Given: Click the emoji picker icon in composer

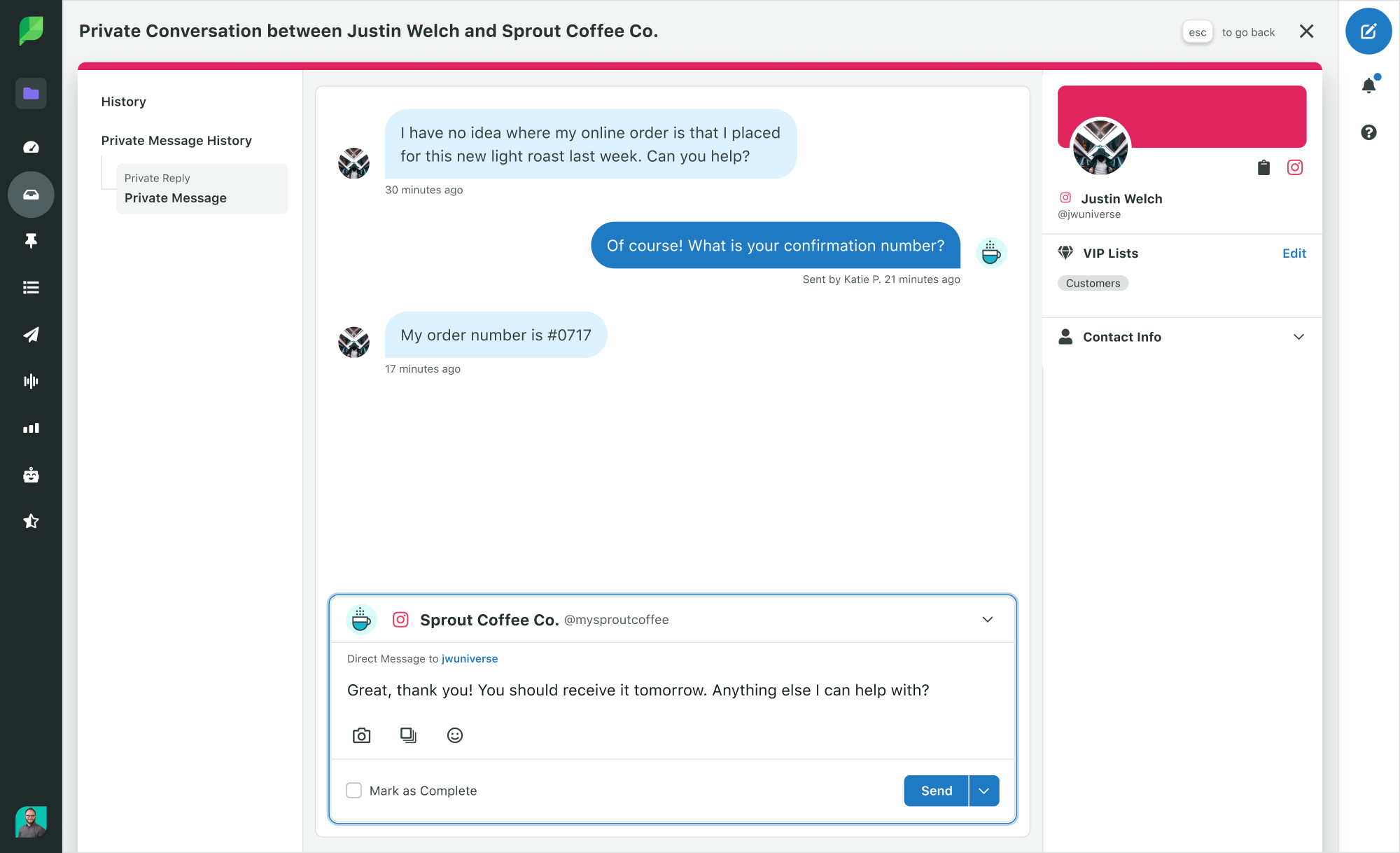Looking at the screenshot, I should click(455, 735).
